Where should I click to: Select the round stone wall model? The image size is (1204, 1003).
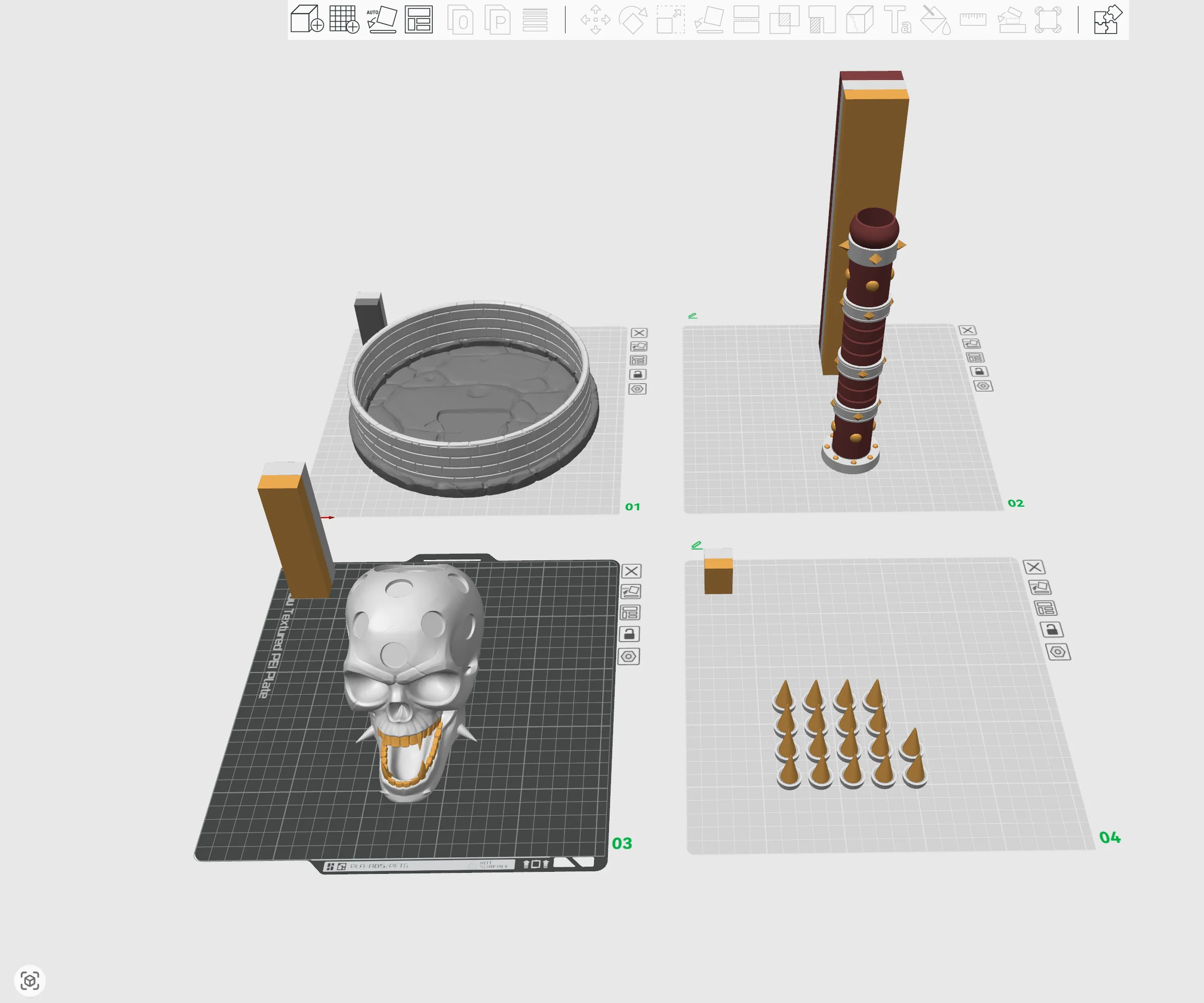coord(473,398)
